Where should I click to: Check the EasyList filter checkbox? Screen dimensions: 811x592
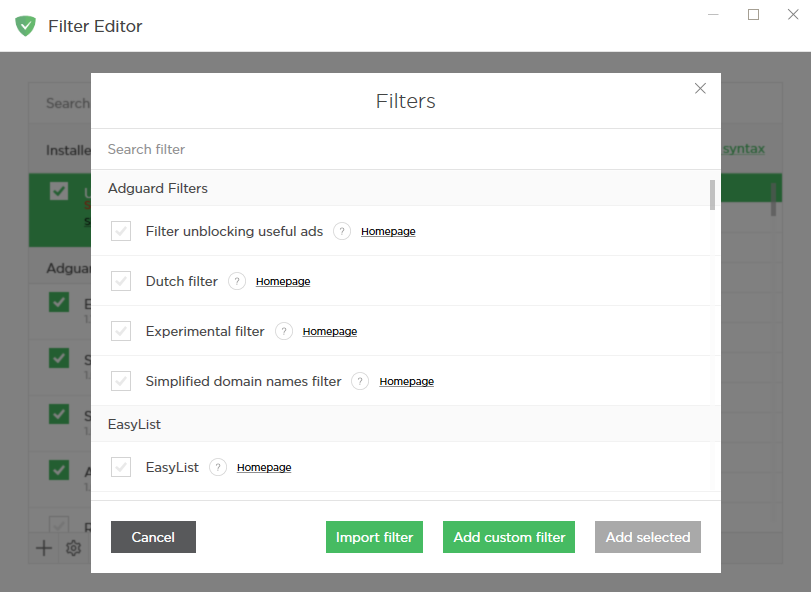(121, 467)
